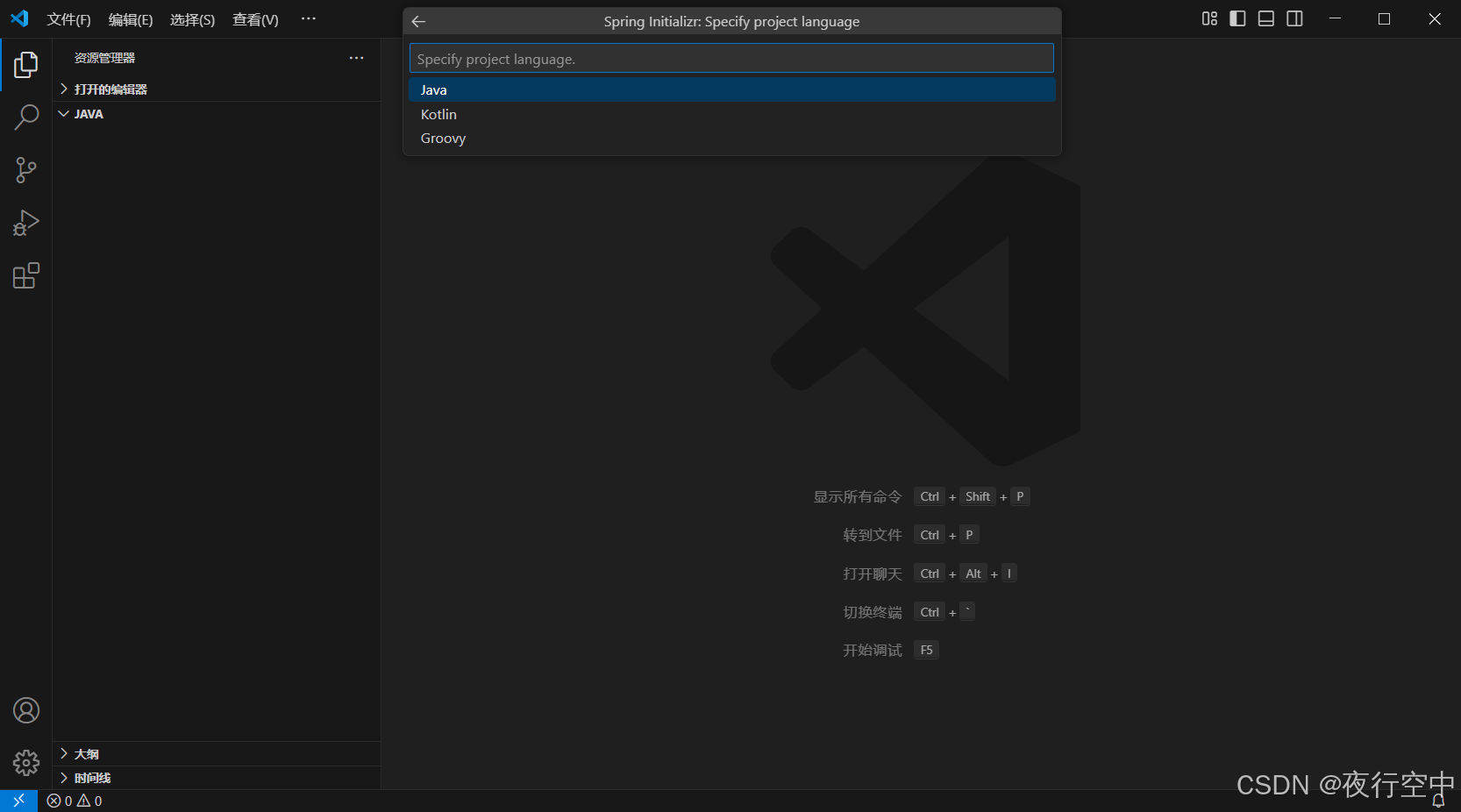
Task: Open the 查看(V) menu
Action: [255, 19]
